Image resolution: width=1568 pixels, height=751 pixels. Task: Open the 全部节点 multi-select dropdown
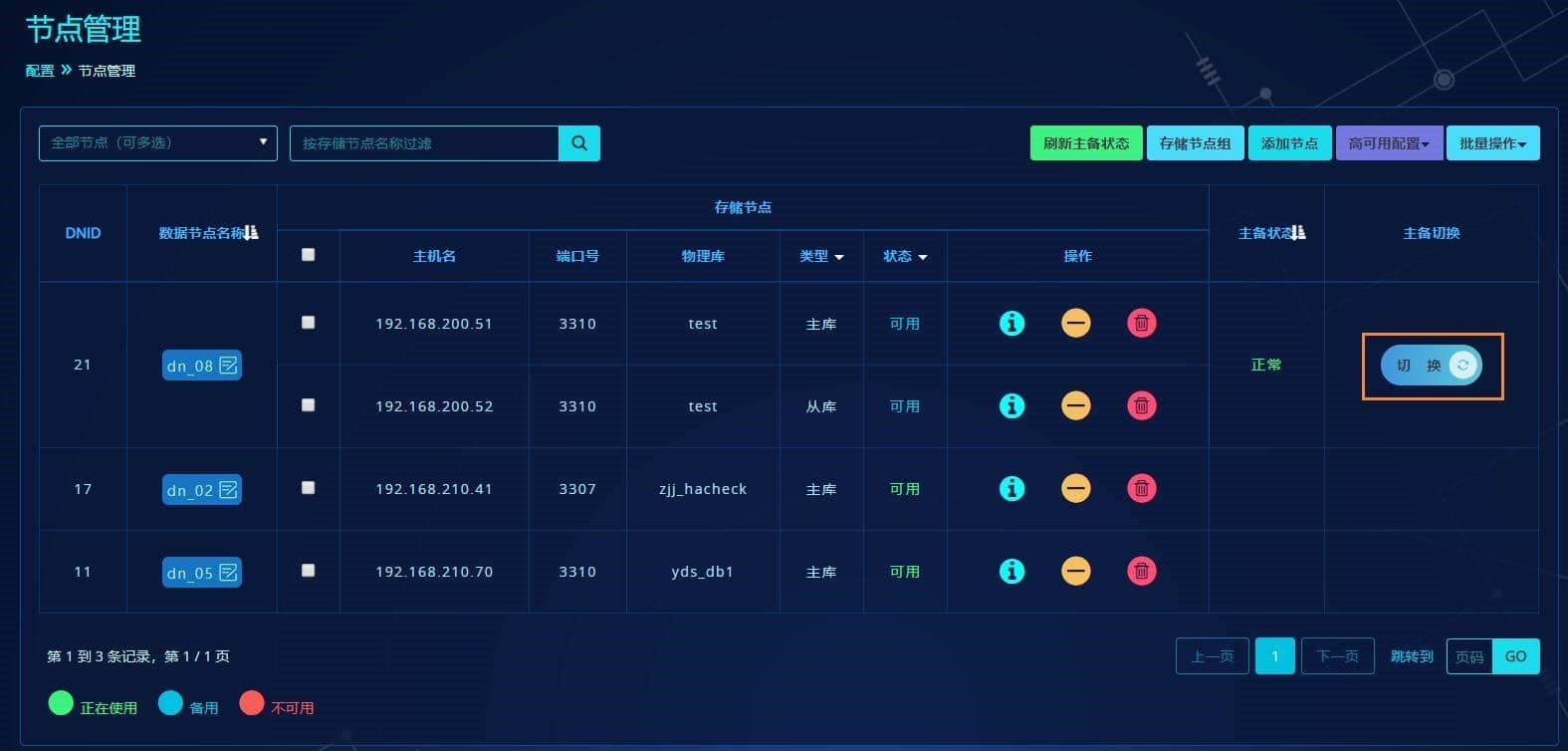coord(158,142)
